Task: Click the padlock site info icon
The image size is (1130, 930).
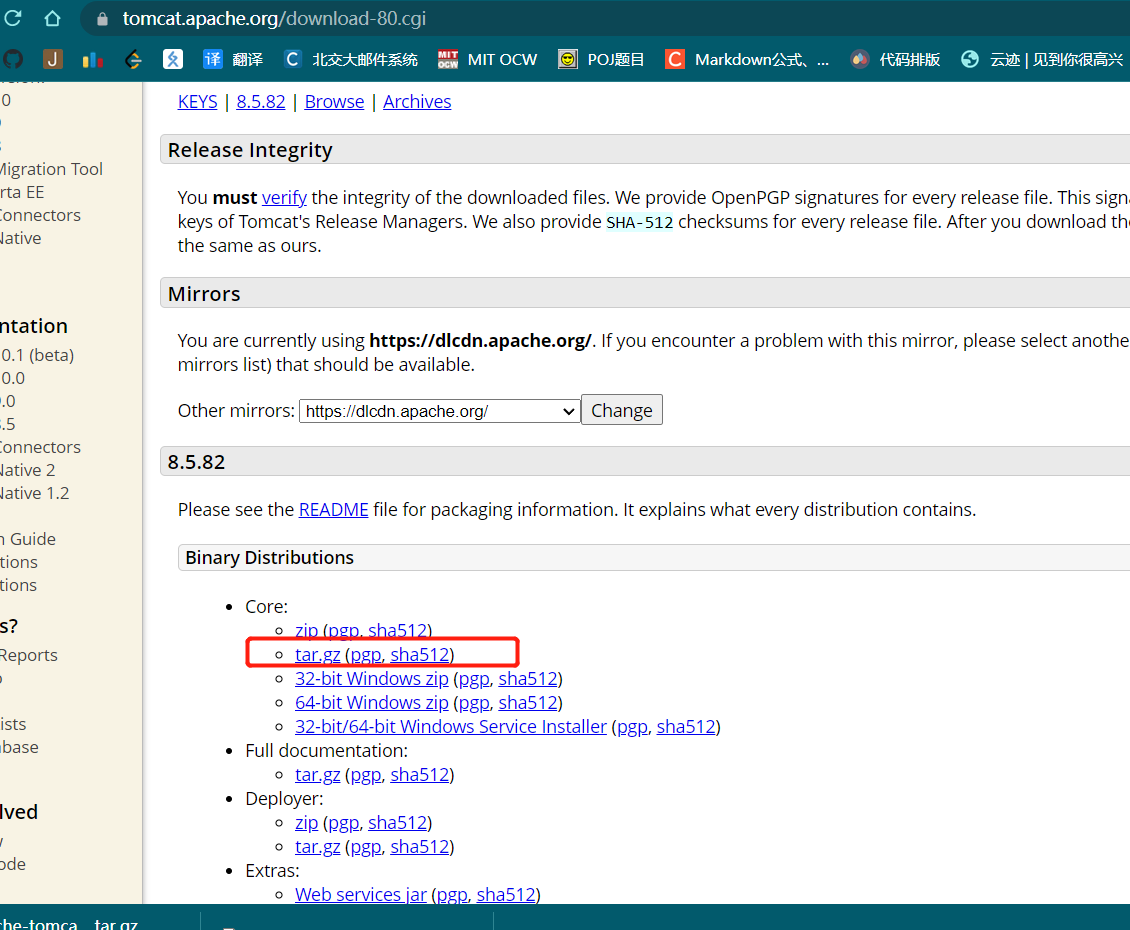Action: [x=102, y=19]
